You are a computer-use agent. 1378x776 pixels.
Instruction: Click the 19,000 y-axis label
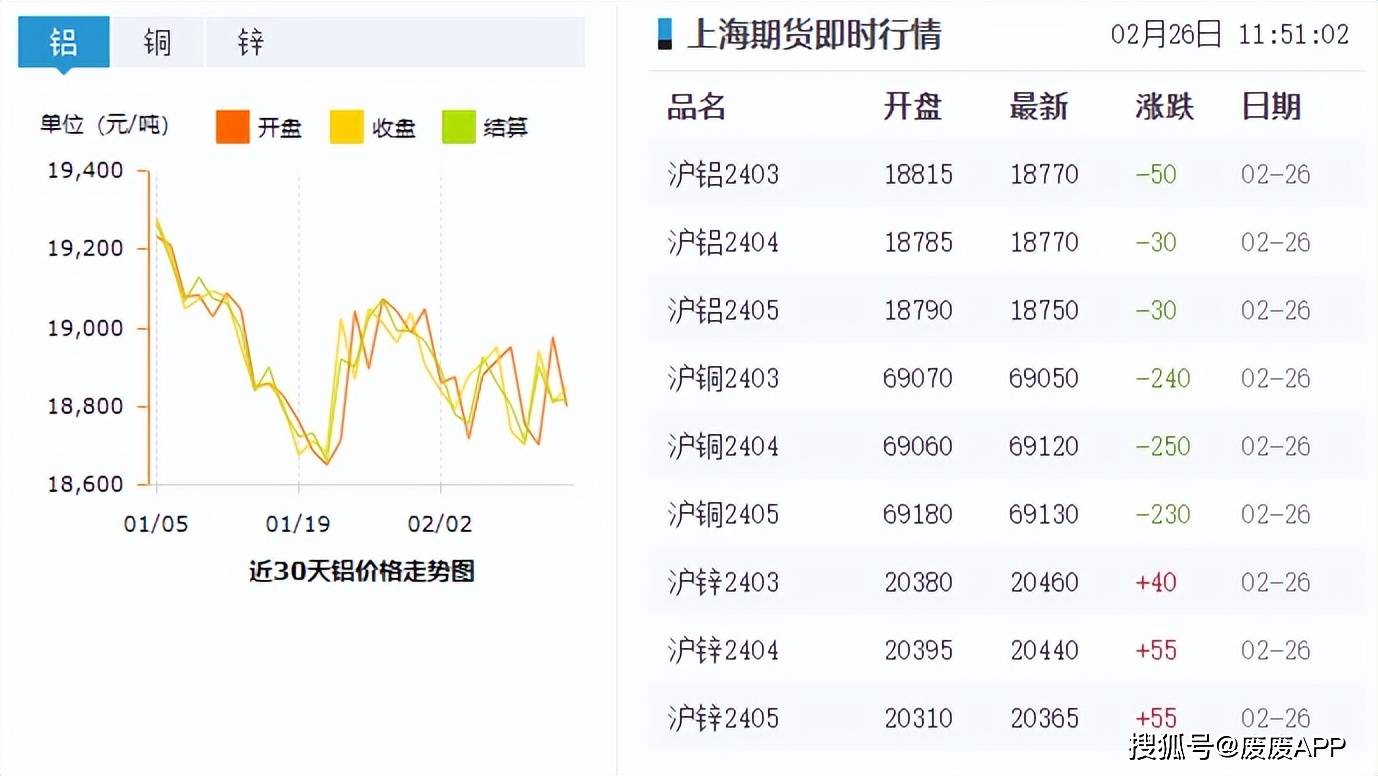86,328
